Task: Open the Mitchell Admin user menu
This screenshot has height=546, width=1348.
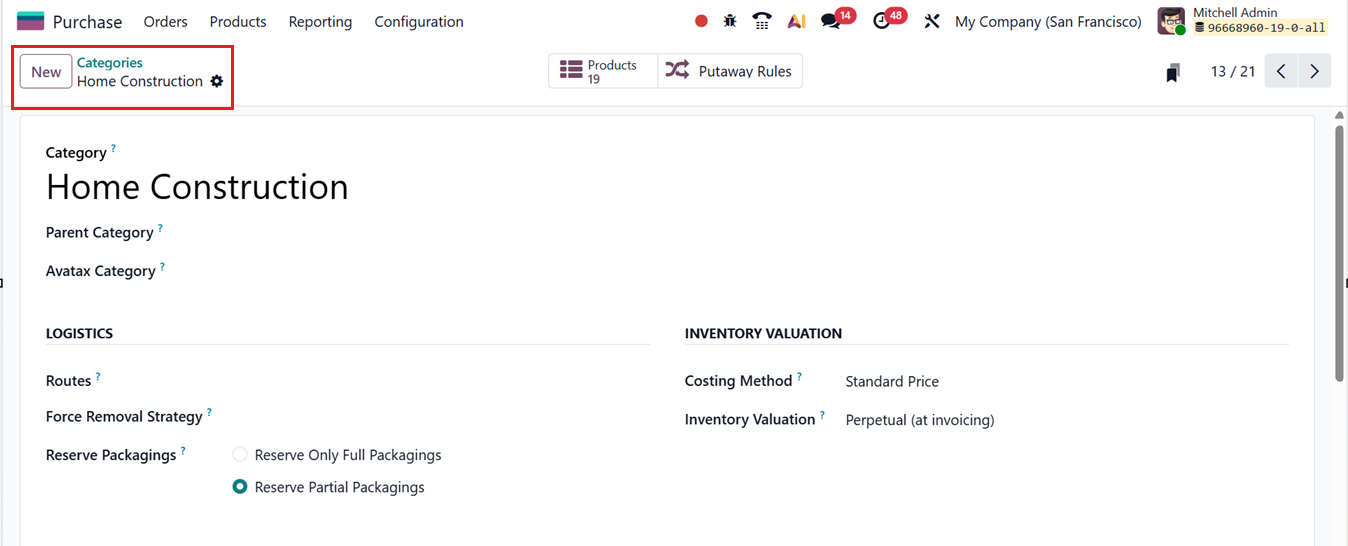Action: (1242, 21)
